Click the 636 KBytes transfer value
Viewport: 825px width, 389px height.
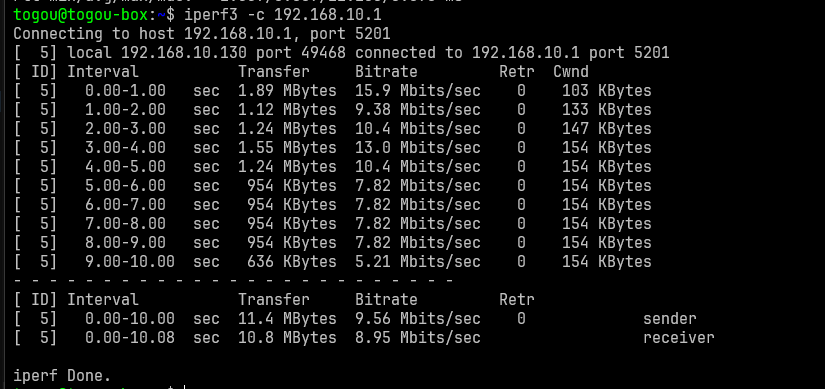292,262
